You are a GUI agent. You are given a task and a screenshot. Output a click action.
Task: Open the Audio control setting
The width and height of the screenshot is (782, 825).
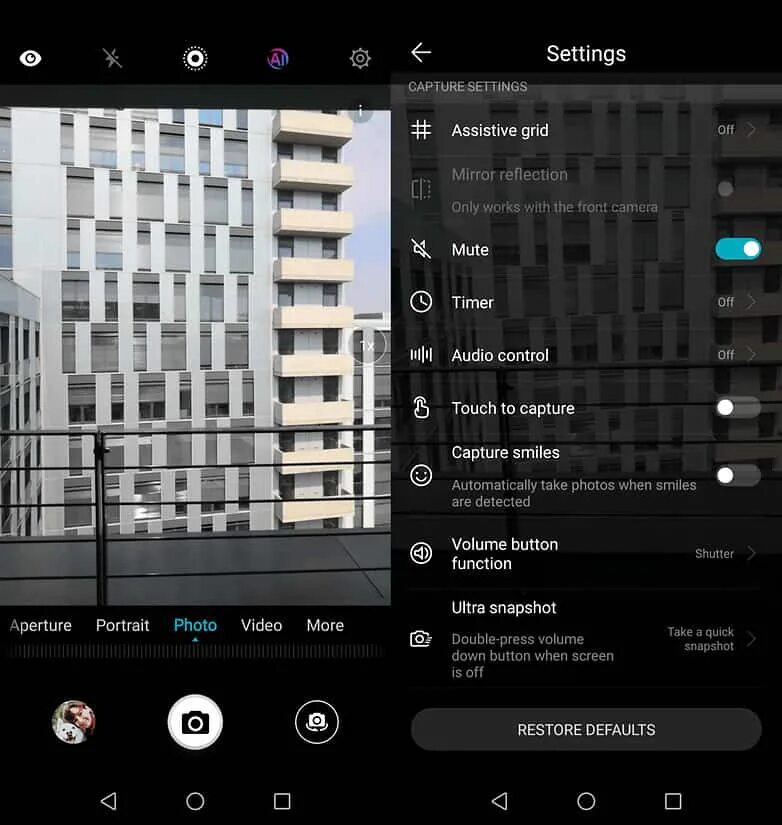[586, 355]
